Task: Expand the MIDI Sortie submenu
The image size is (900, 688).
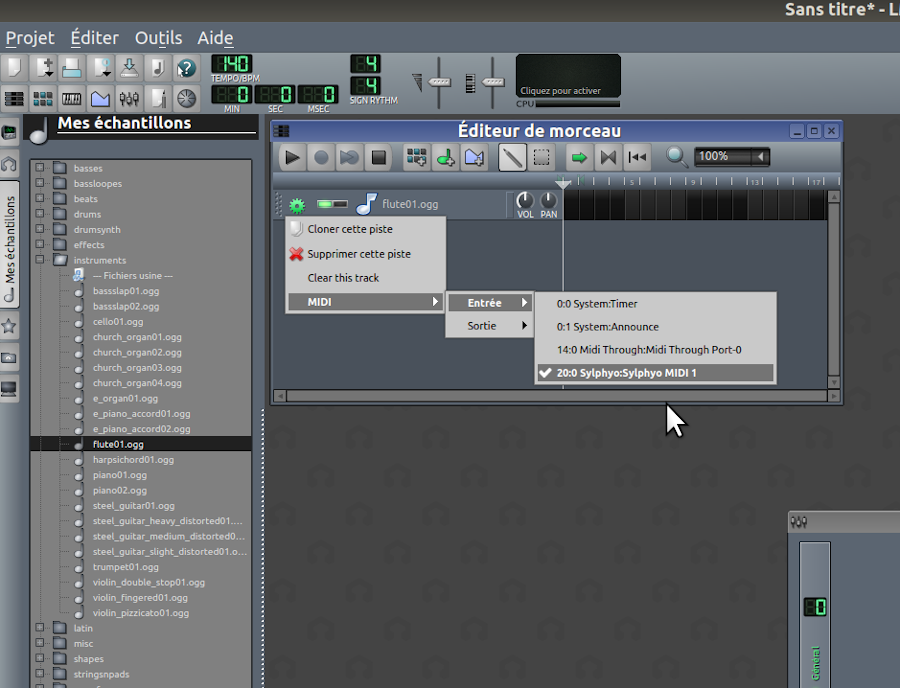Action: (489, 325)
